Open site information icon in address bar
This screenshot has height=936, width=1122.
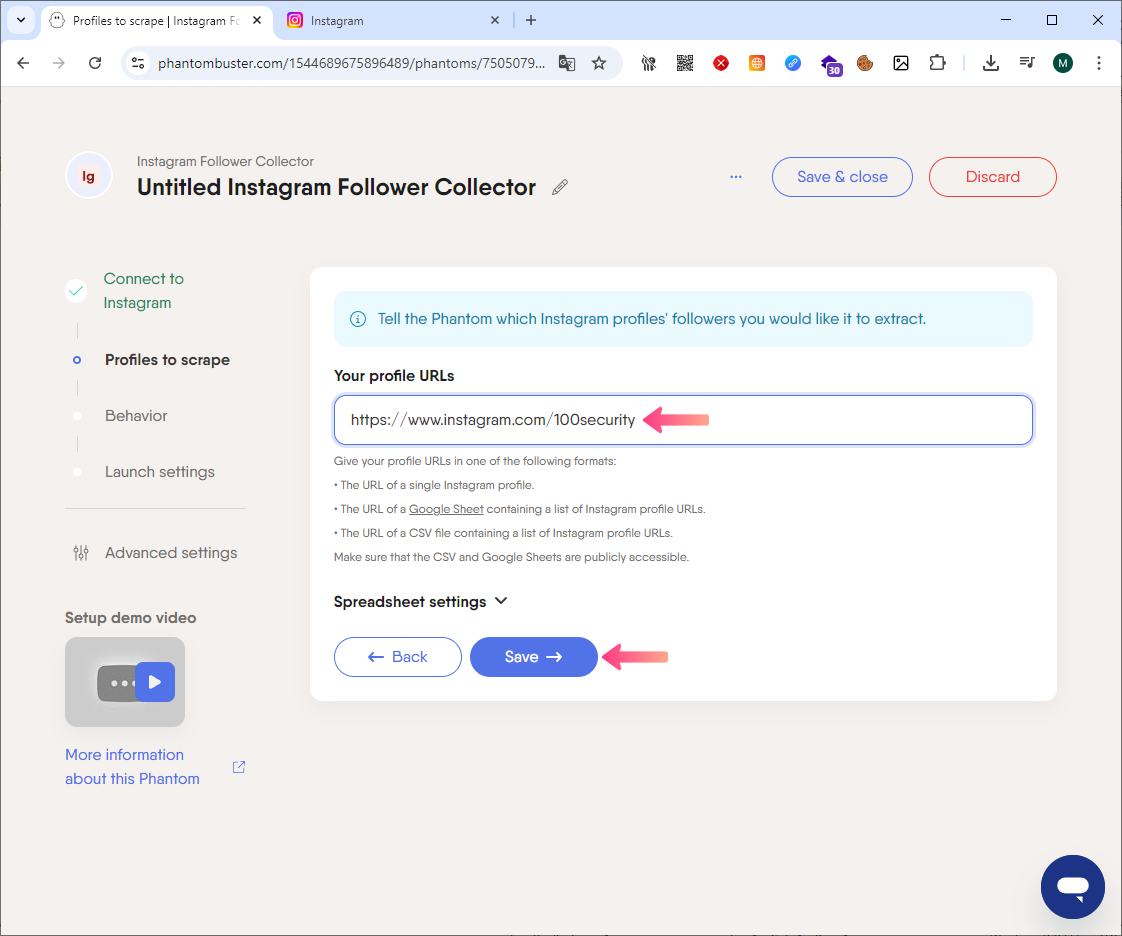click(138, 63)
